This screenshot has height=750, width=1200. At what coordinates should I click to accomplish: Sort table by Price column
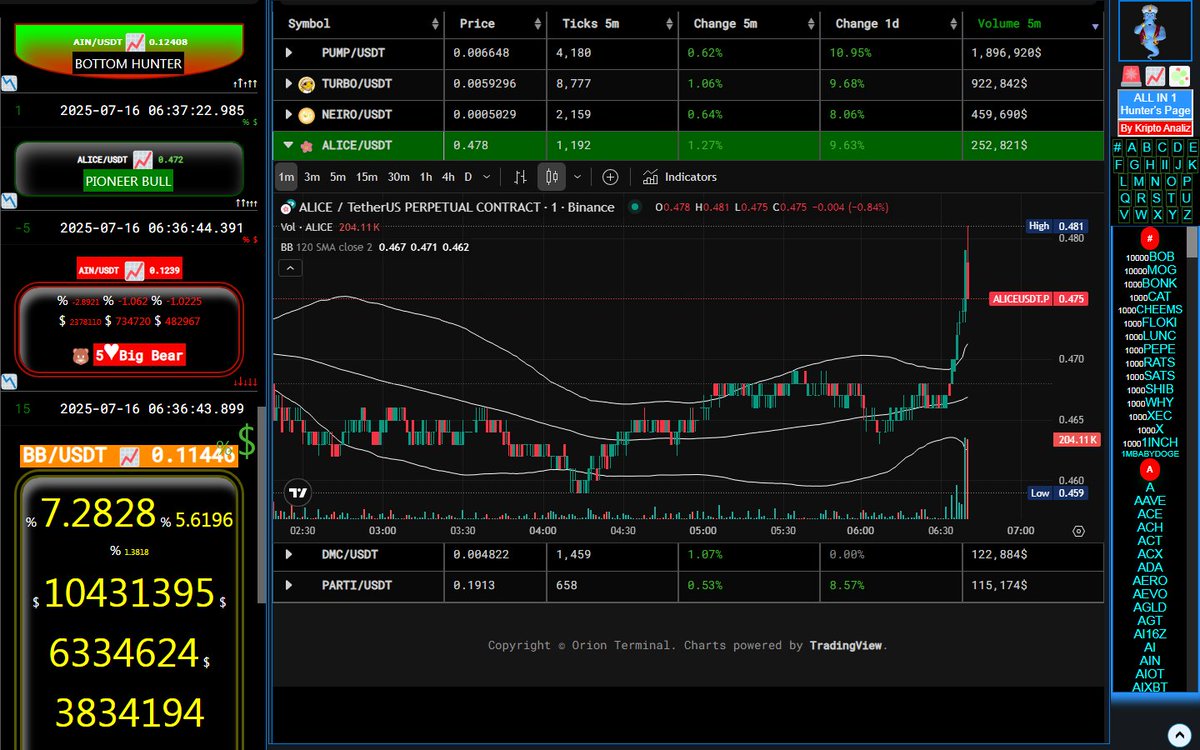coord(495,23)
